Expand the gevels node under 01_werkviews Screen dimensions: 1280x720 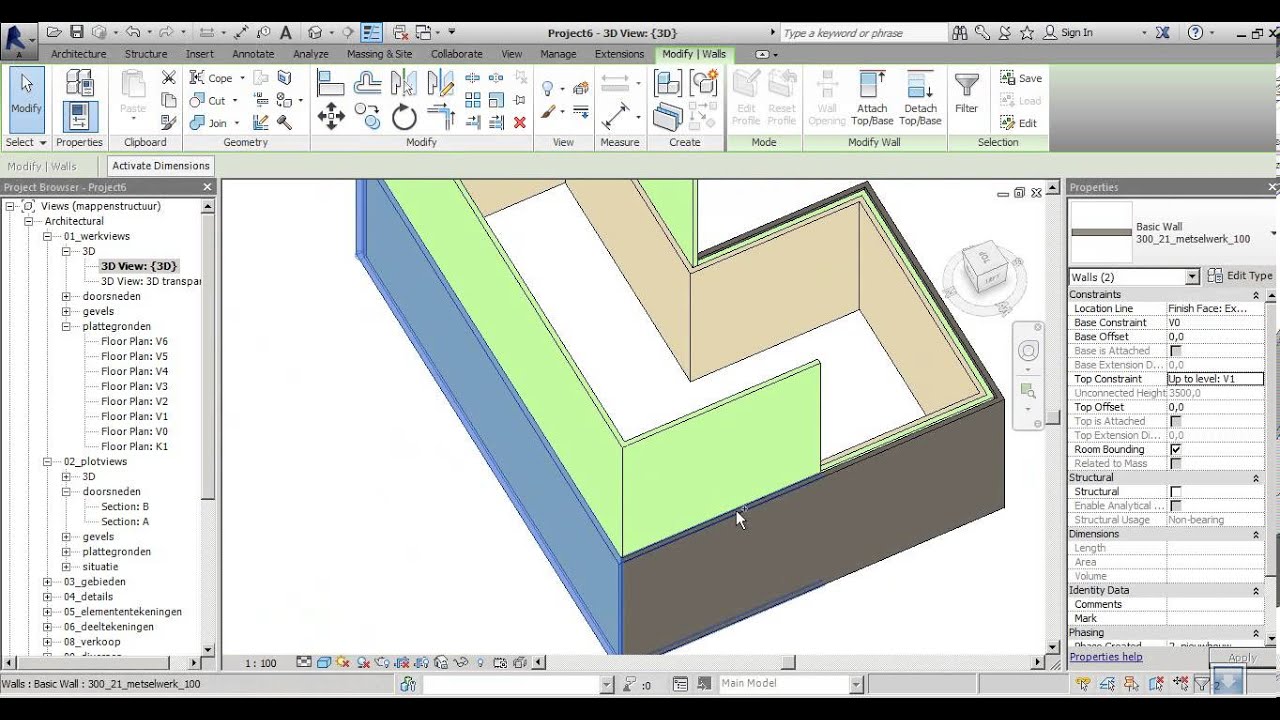[66, 311]
